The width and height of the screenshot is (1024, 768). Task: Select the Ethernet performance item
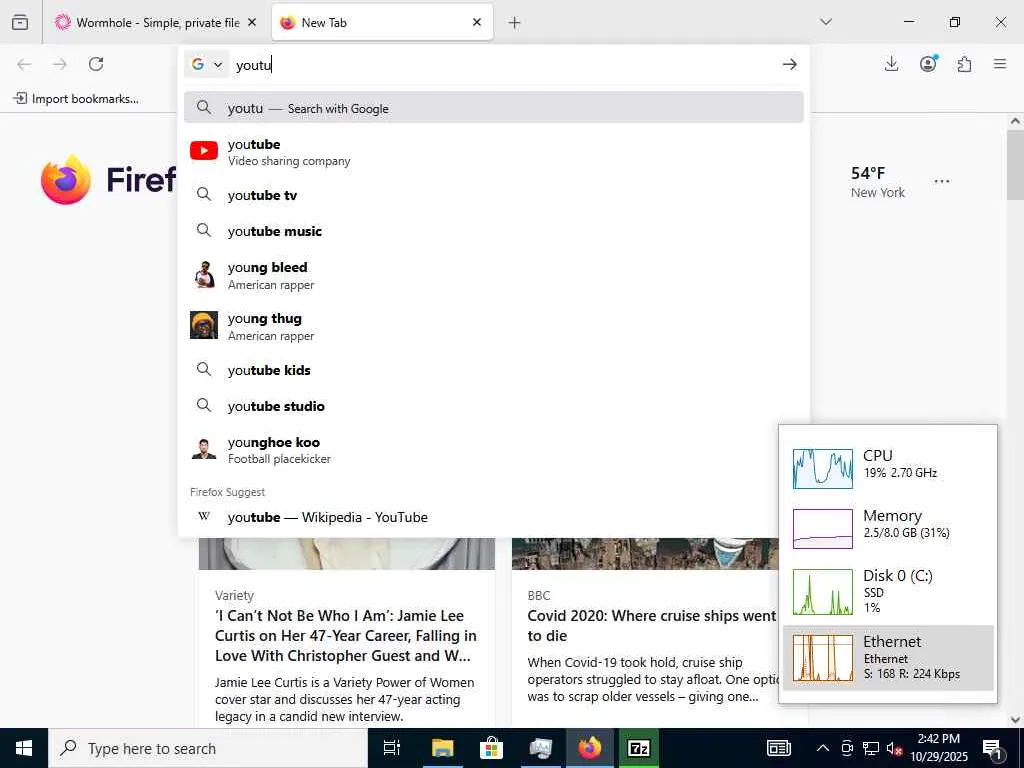coord(888,658)
